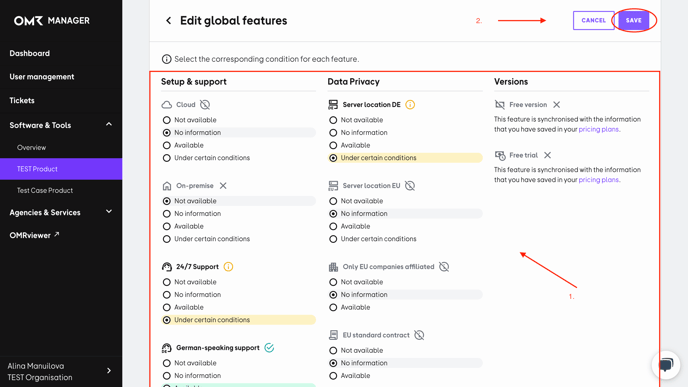
Task: Click the Data Privacy heading
Action: pyautogui.click(x=353, y=82)
